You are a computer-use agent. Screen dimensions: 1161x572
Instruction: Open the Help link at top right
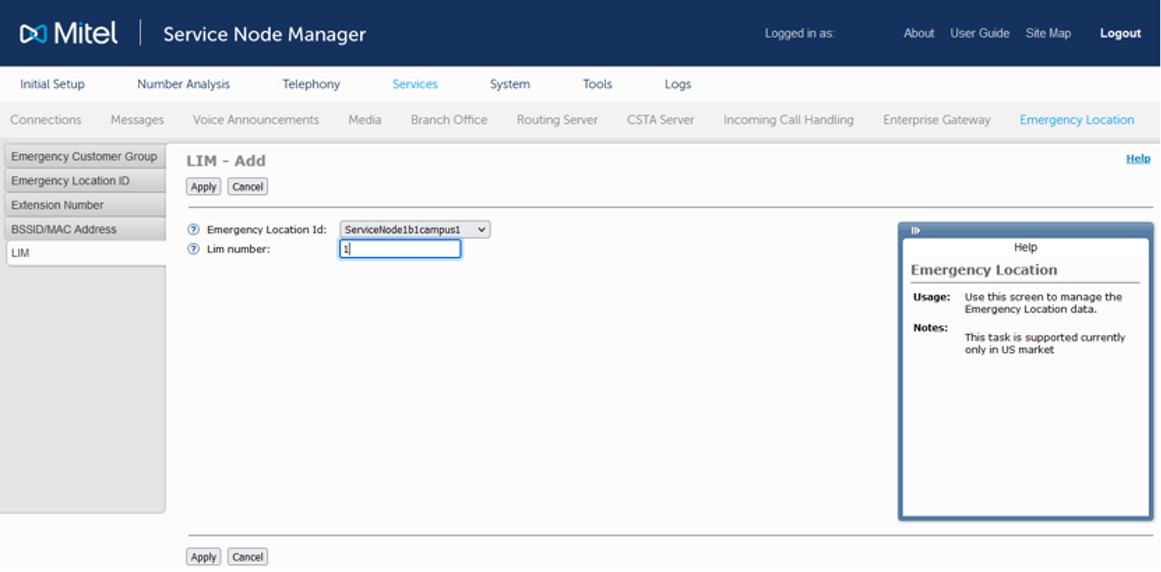tap(1137, 158)
